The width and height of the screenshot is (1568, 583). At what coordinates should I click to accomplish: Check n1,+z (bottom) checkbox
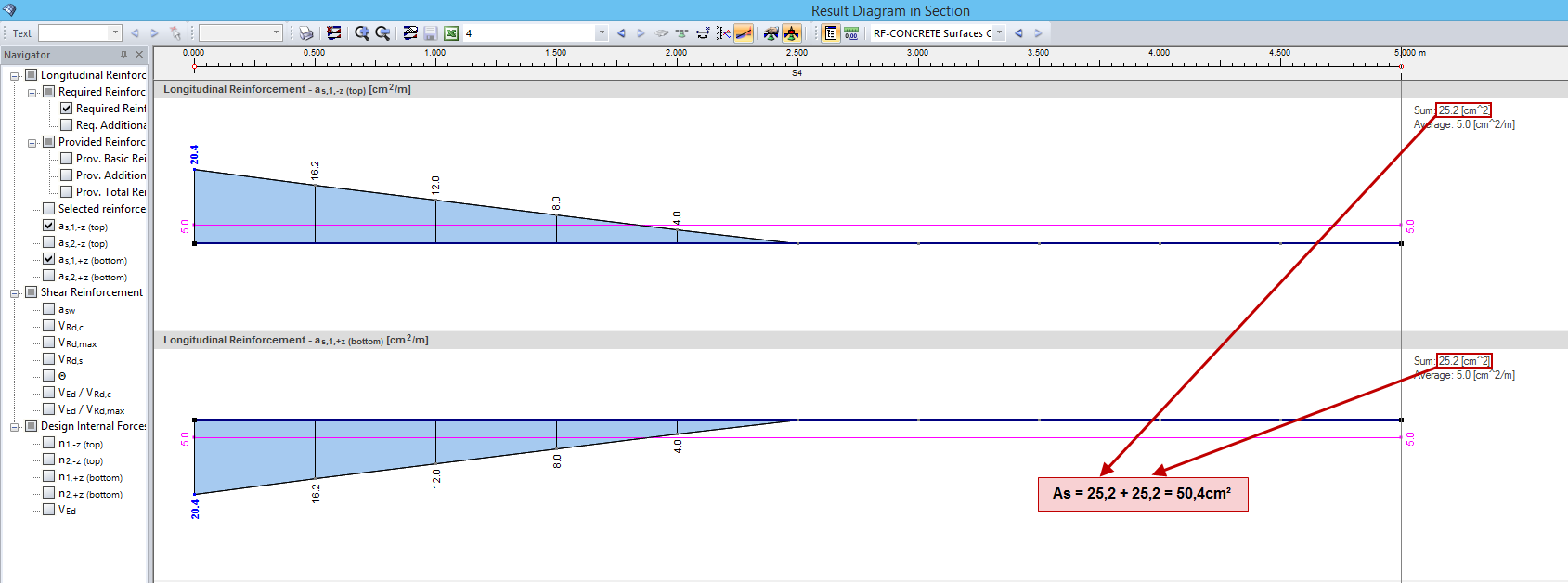[x=49, y=476]
